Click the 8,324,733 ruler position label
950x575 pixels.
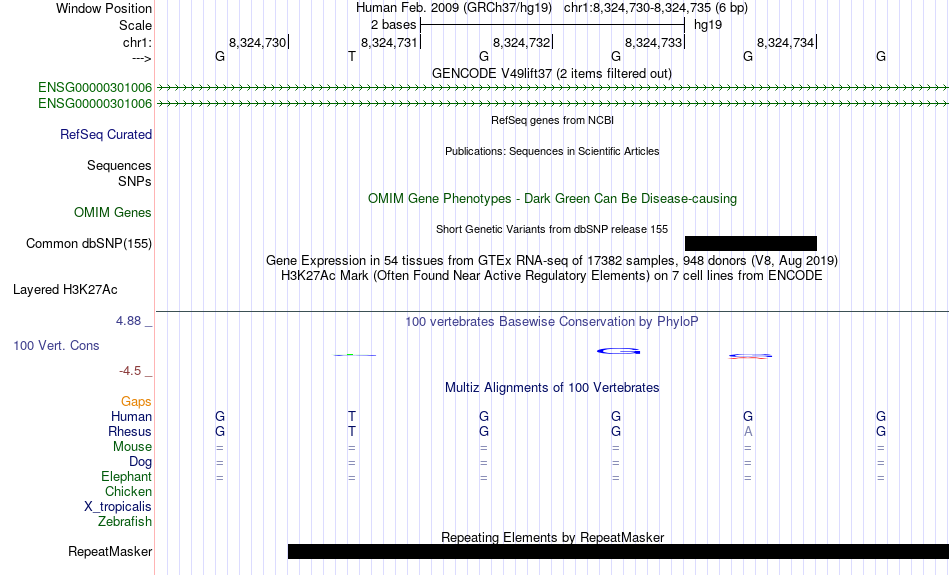click(654, 42)
